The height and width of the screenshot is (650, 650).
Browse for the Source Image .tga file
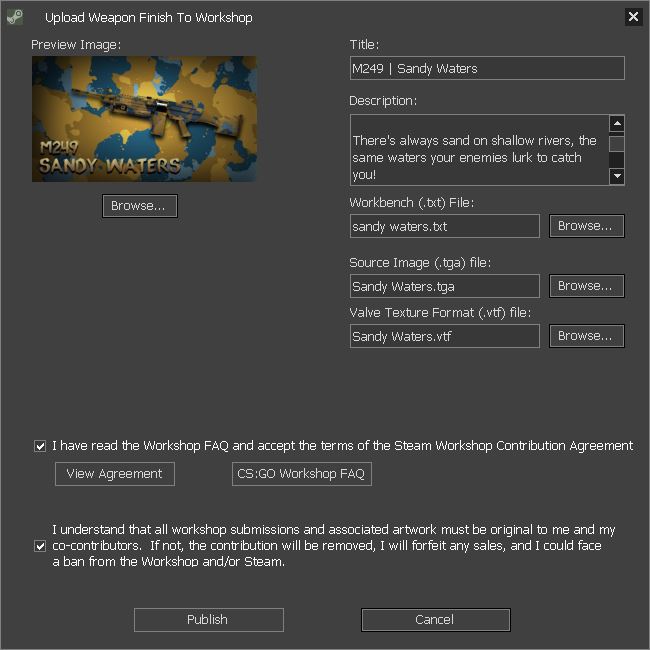587,286
